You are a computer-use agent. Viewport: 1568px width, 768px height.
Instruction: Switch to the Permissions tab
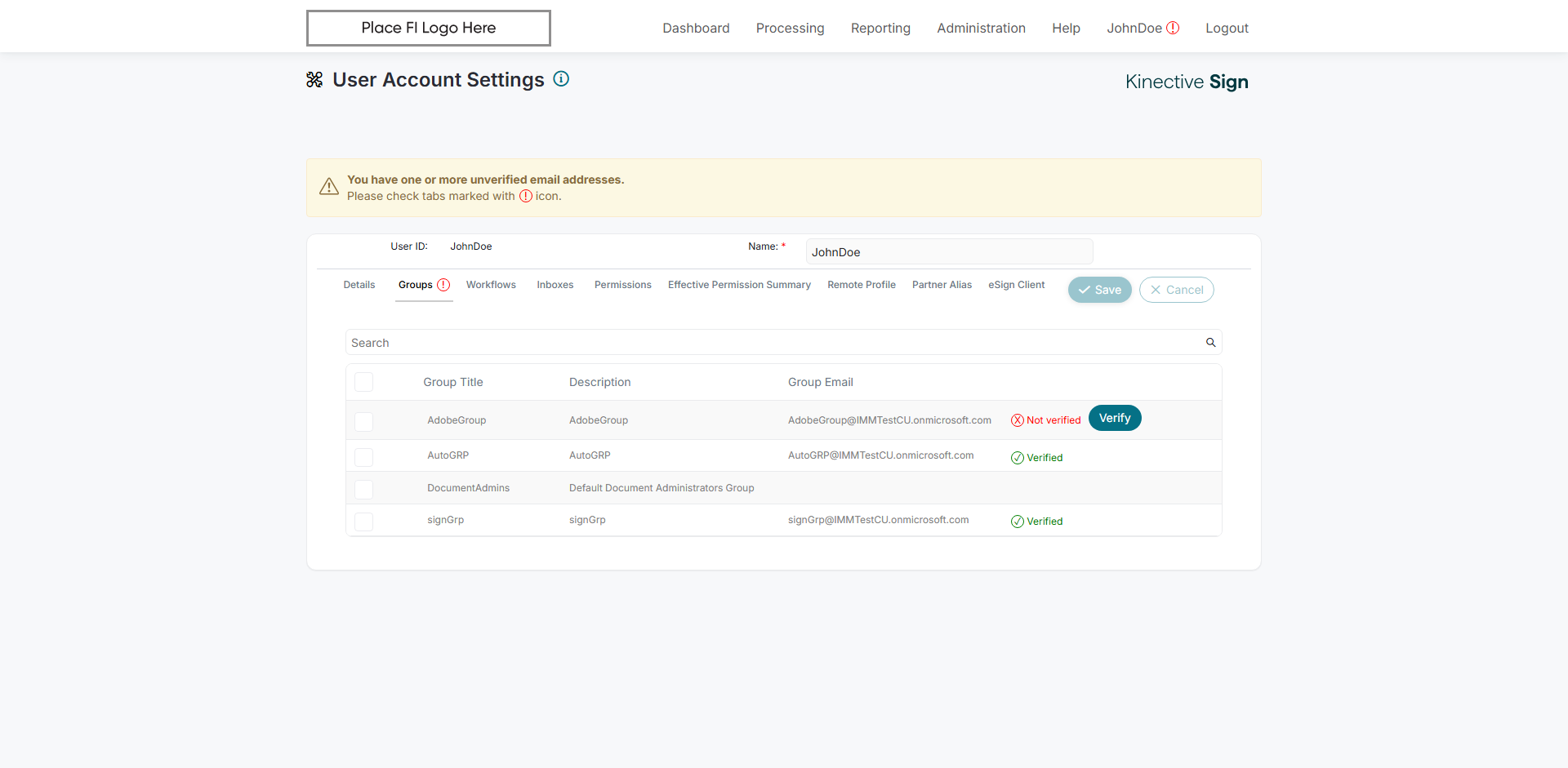622,285
